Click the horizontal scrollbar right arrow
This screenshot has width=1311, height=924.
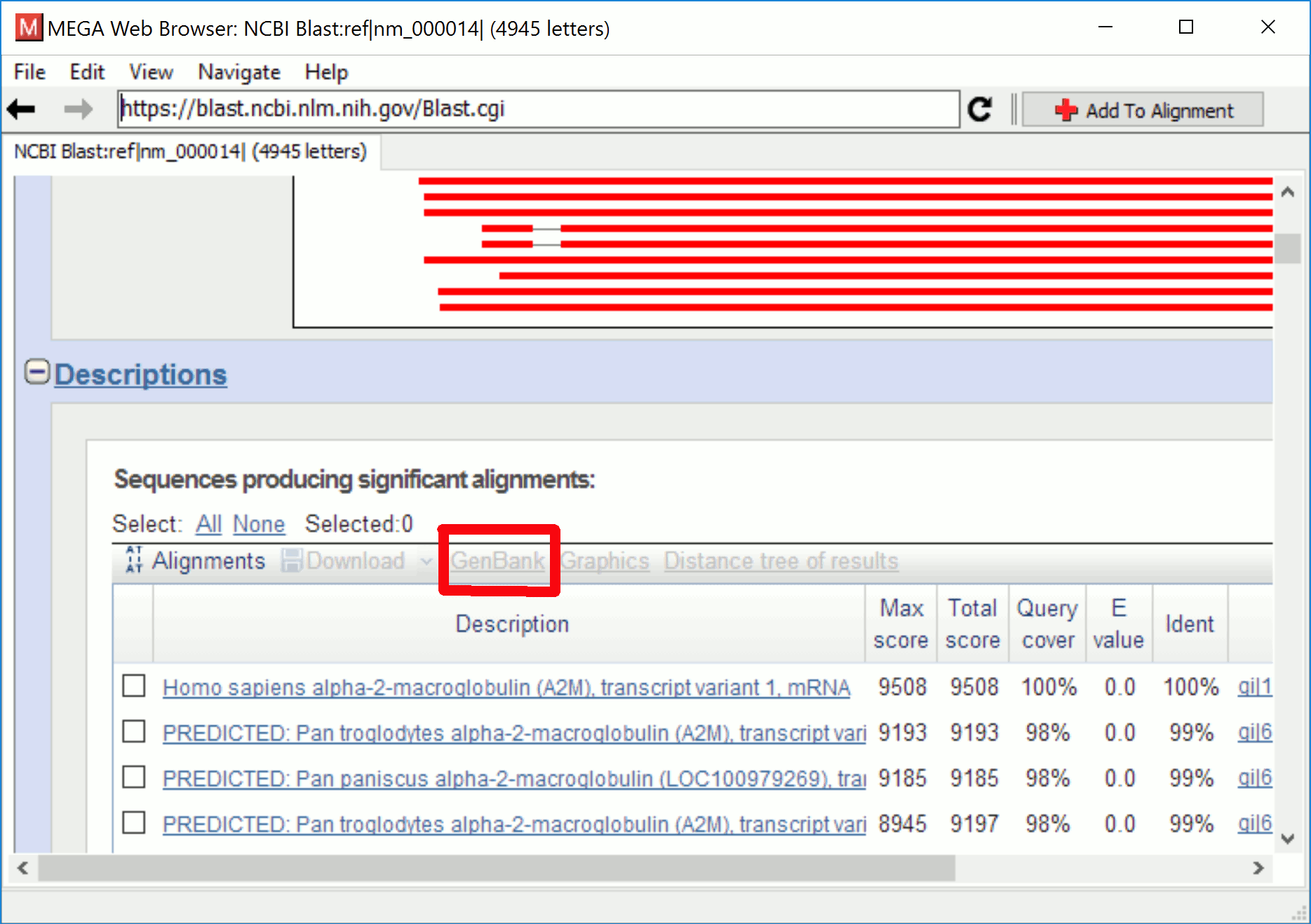(x=1258, y=868)
